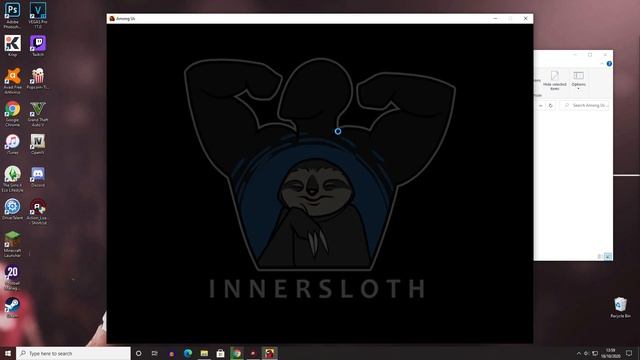
Task: Open Football Manager 20 desktop icon
Action: coord(13,278)
